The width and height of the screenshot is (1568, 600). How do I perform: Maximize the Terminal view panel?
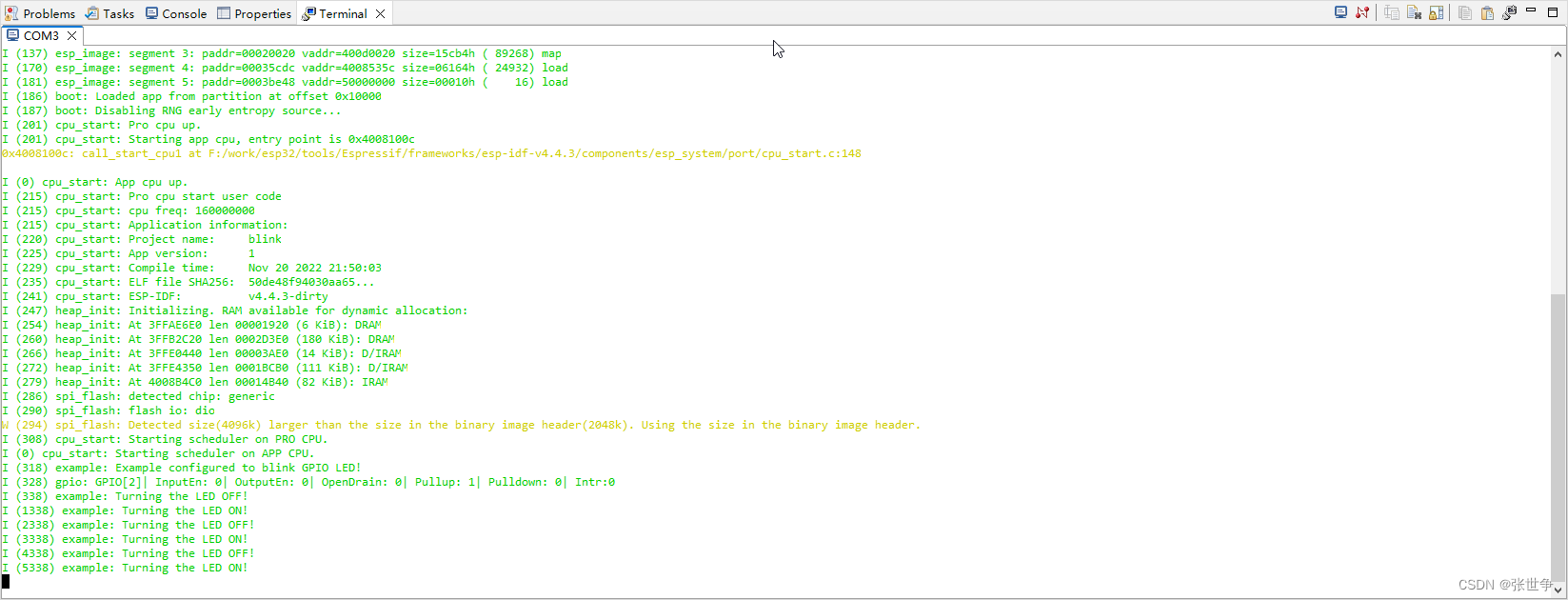[x=1553, y=11]
